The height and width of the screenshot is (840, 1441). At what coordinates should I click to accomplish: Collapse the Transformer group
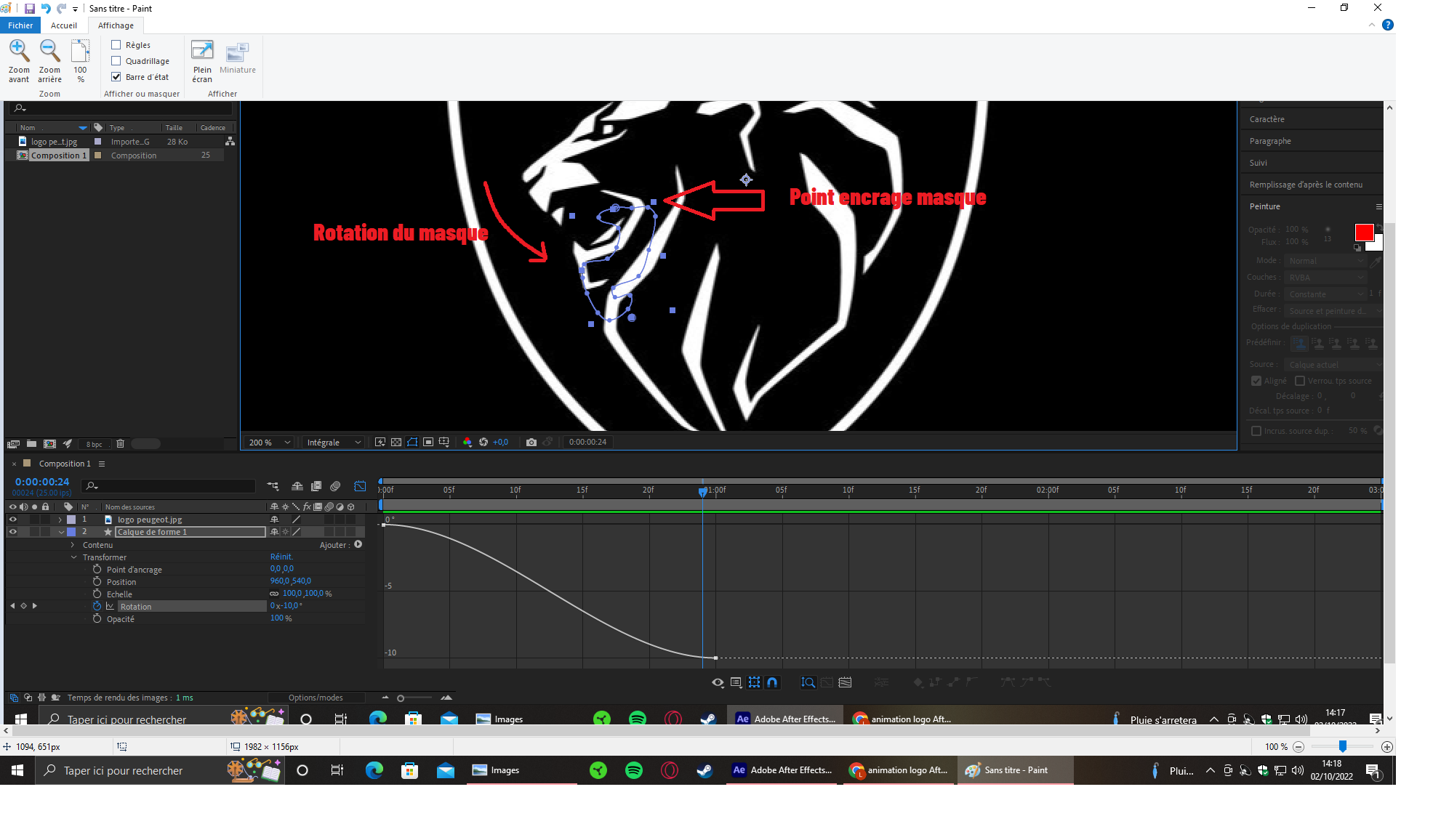click(x=73, y=557)
